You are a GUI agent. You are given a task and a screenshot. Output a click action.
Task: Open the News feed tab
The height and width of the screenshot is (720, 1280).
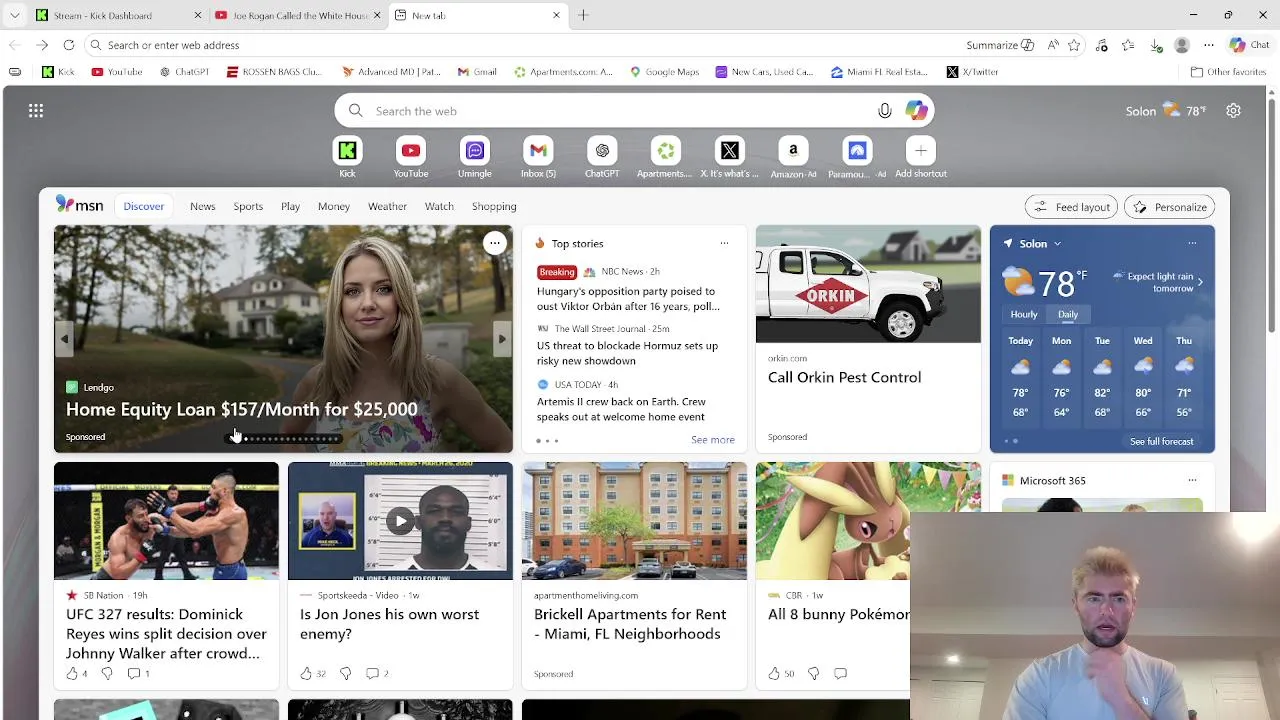203,206
